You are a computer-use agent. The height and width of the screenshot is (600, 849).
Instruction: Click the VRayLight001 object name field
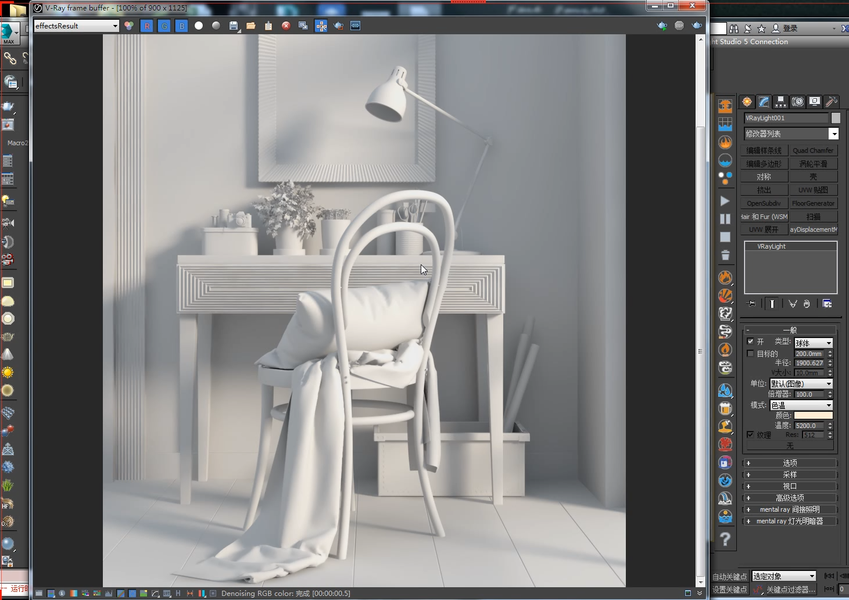tap(786, 118)
